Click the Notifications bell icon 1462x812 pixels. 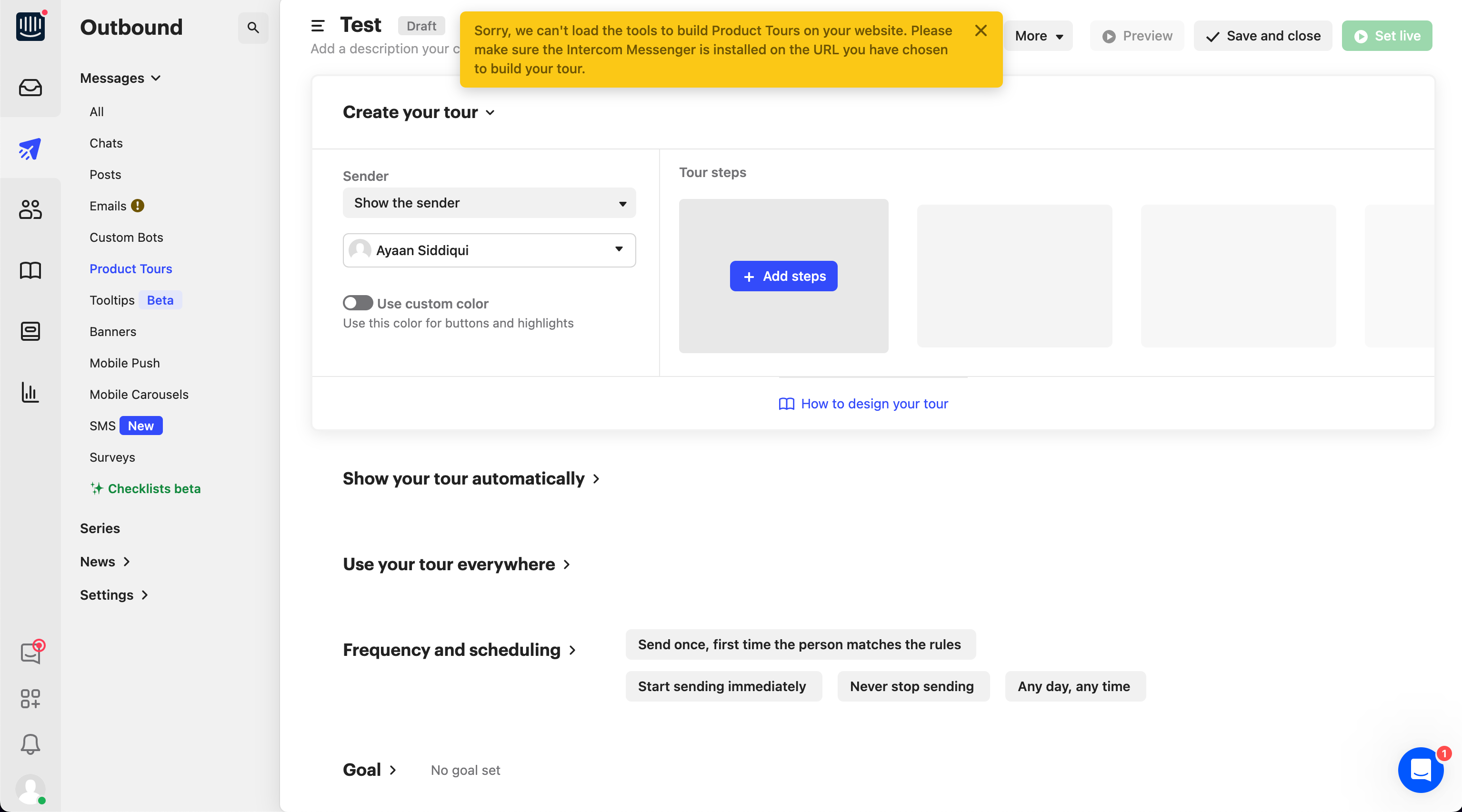[x=30, y=744]
